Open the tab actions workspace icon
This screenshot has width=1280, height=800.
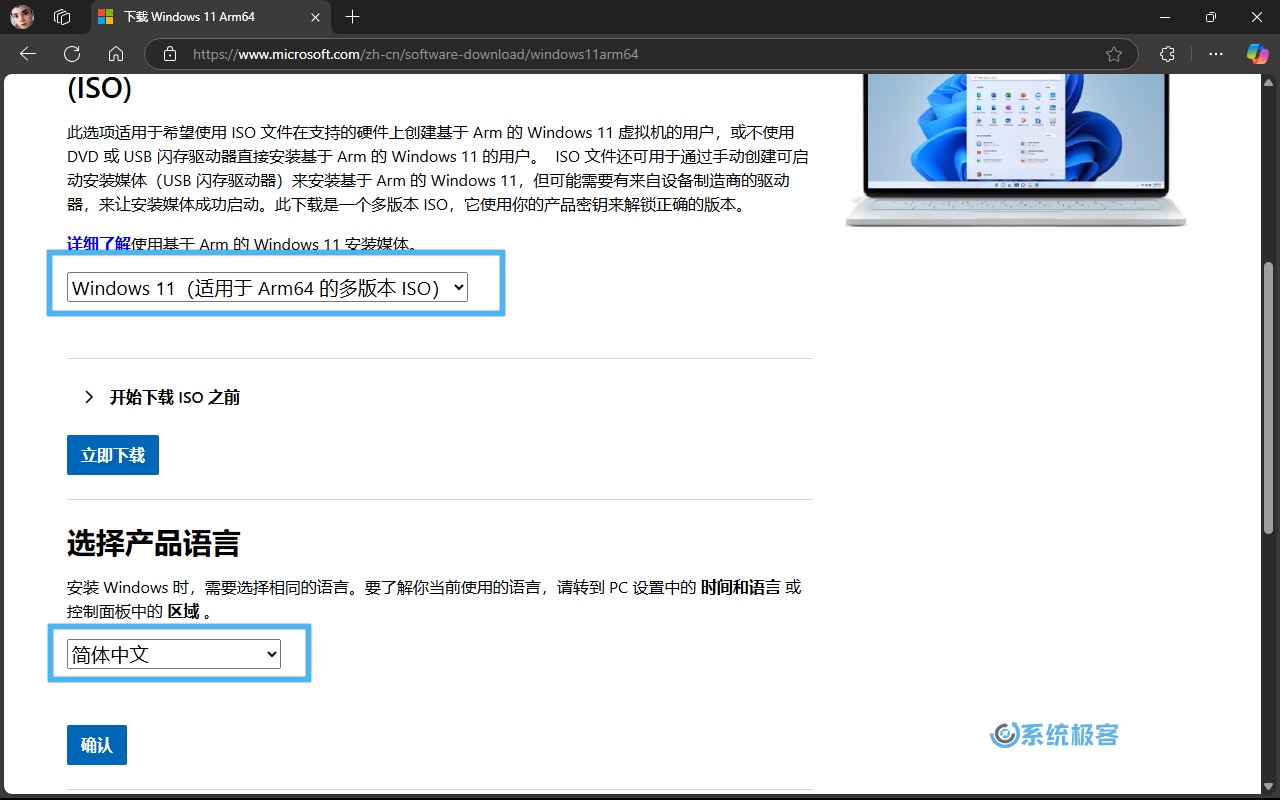[x=62, y=17]
